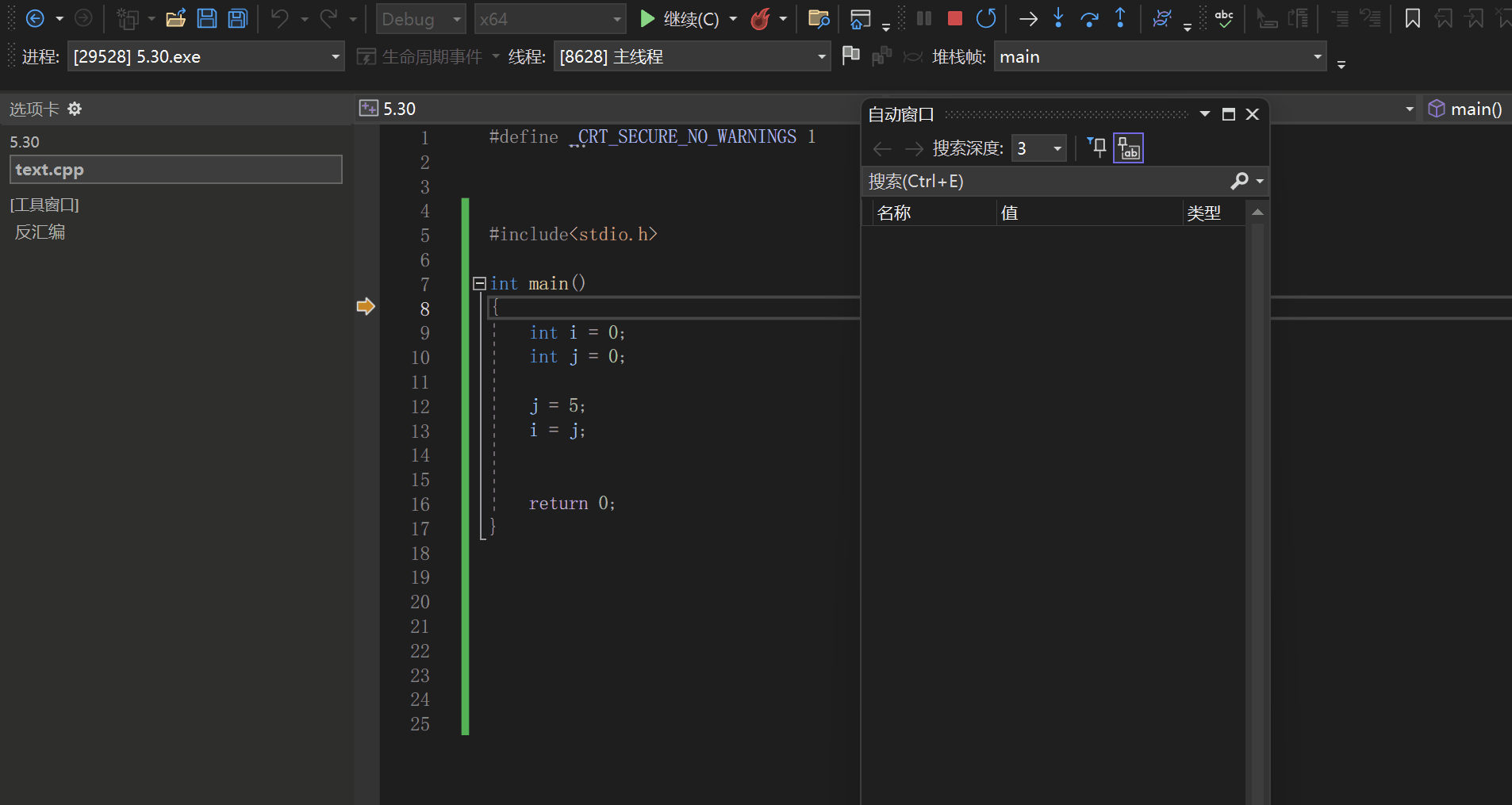Viewport: 1512px width, 805px height.
Task: Toggle pinned properties icon in 自动窗口
Action: pos(1096,148)
